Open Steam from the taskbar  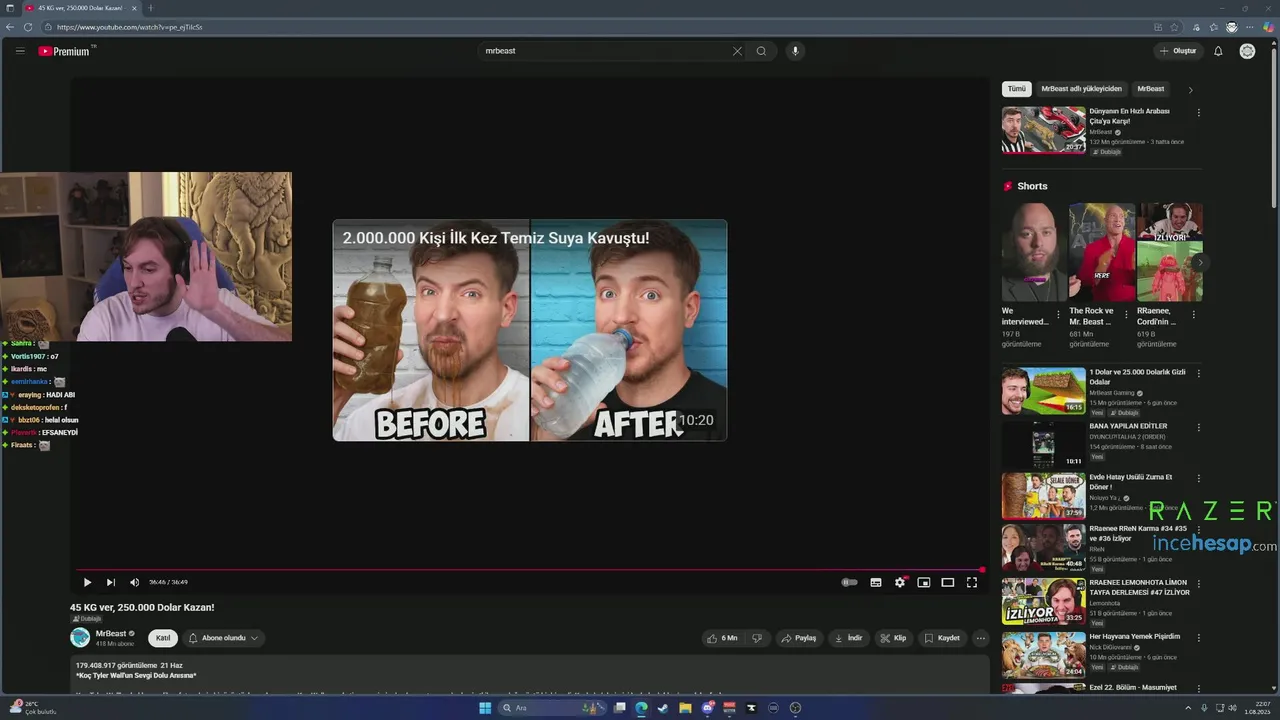click(663, 708)
